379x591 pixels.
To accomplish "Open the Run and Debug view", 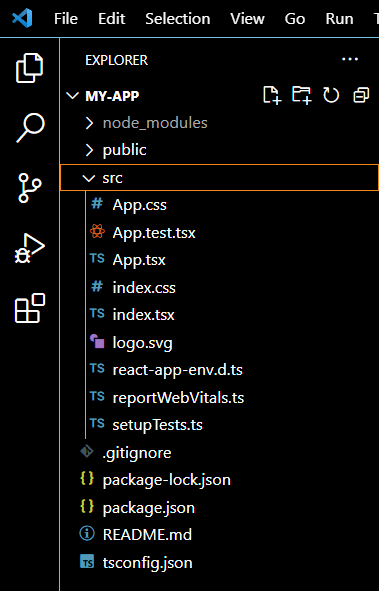I will click(x=29, y=248).
